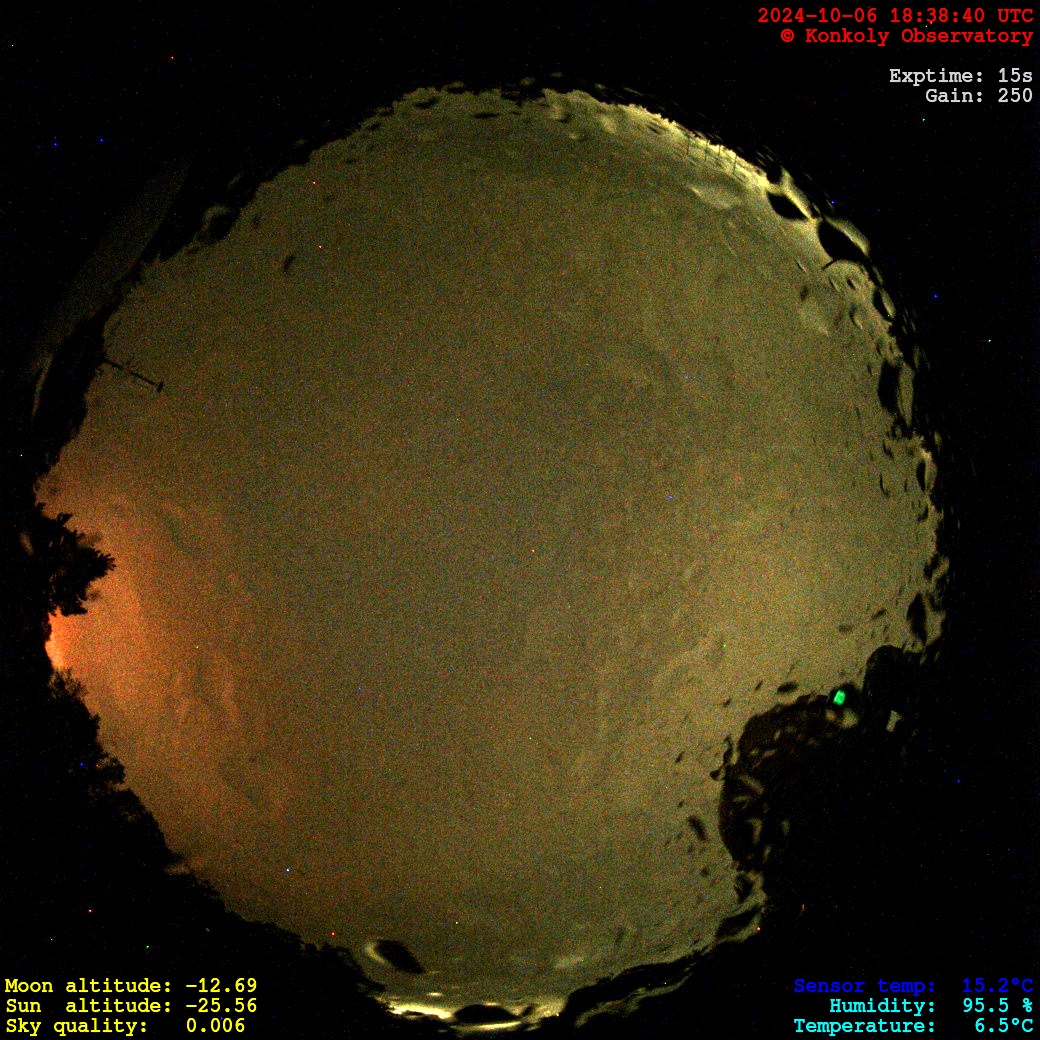Click the large water droplet at the bottom
Viewport: 1040px width, 1040px height.
click(x=395, y=956)
